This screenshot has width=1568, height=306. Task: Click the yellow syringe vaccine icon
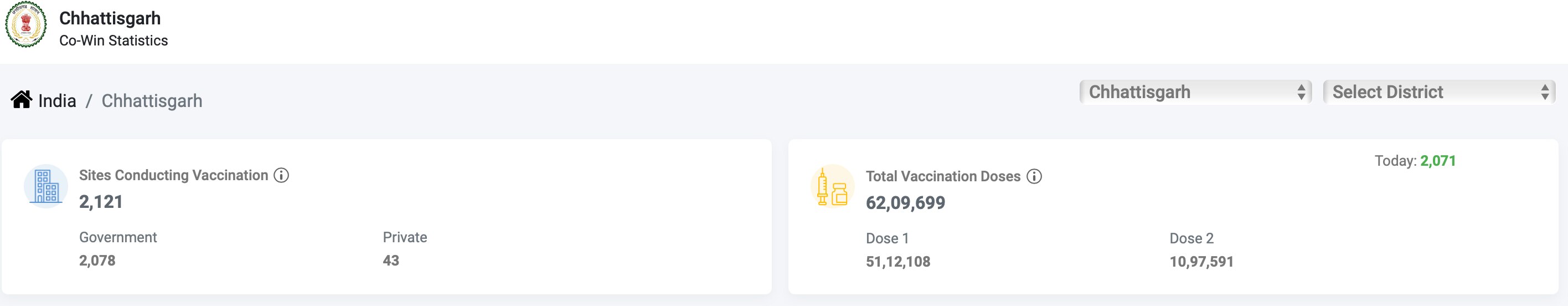[833, 186]
